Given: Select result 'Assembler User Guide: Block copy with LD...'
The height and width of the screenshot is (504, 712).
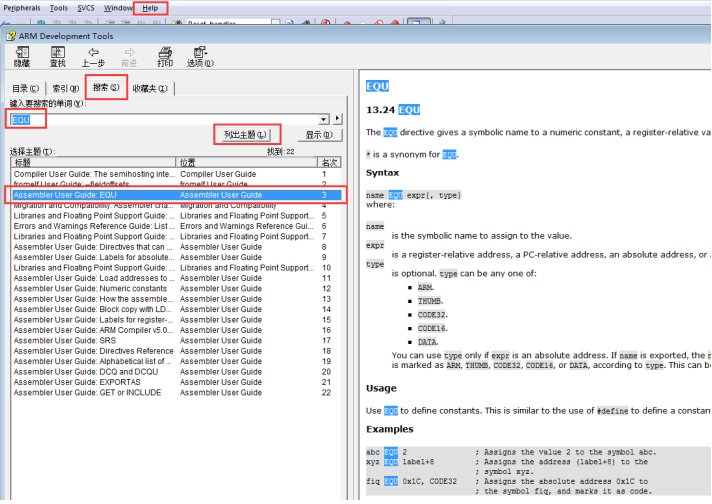Looking at the screenshot, I should click(x=176, y=309).
